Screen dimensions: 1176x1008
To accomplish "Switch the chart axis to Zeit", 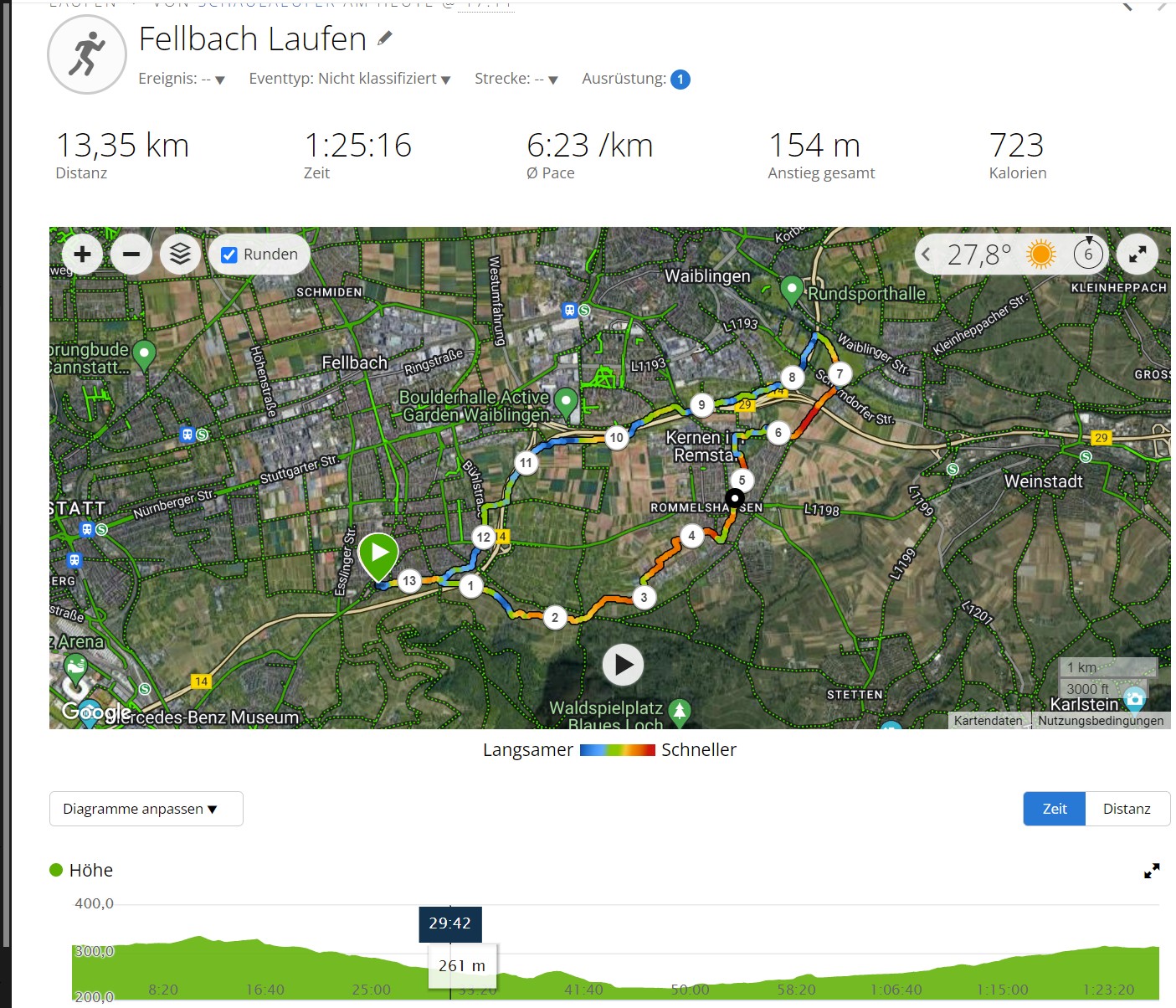I will 1054,809.
